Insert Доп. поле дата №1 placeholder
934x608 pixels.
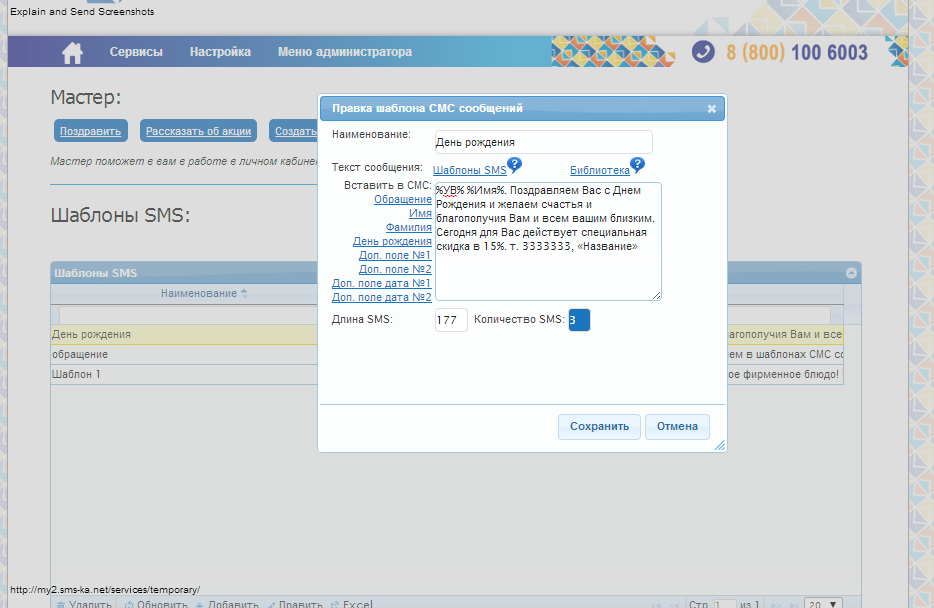point(381,283)
